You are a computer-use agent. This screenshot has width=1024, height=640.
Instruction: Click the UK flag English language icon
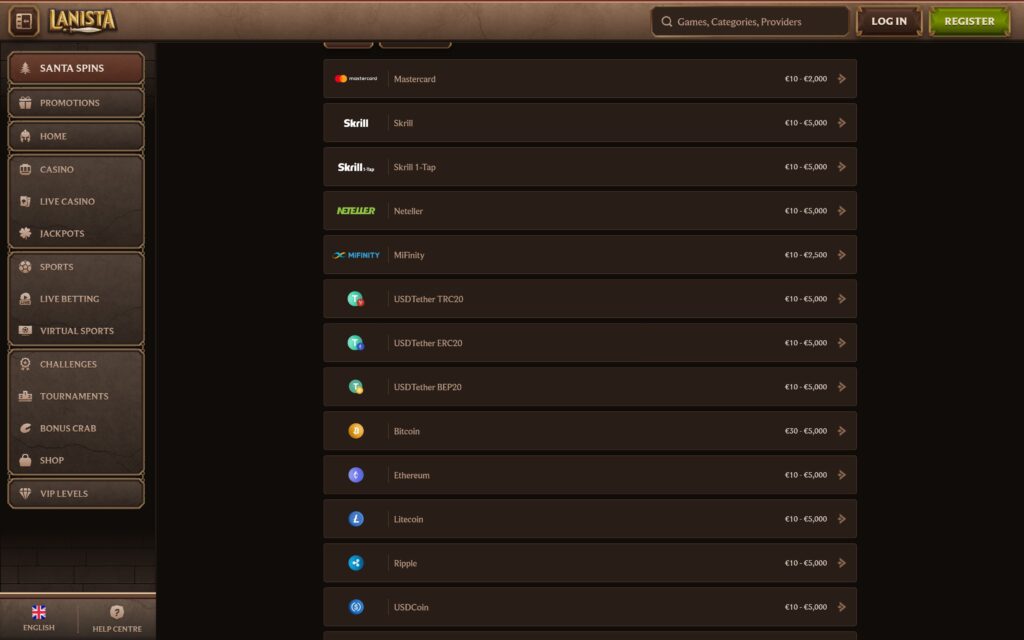pos(39,612)
